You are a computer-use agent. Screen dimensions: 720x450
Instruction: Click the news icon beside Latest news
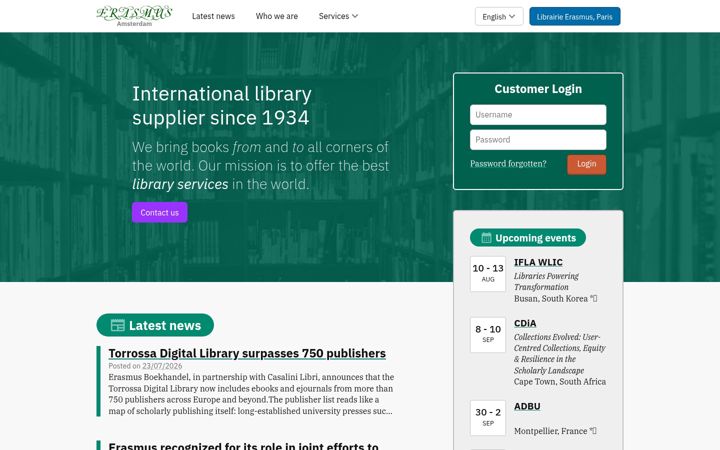click(x=118, y=325)
